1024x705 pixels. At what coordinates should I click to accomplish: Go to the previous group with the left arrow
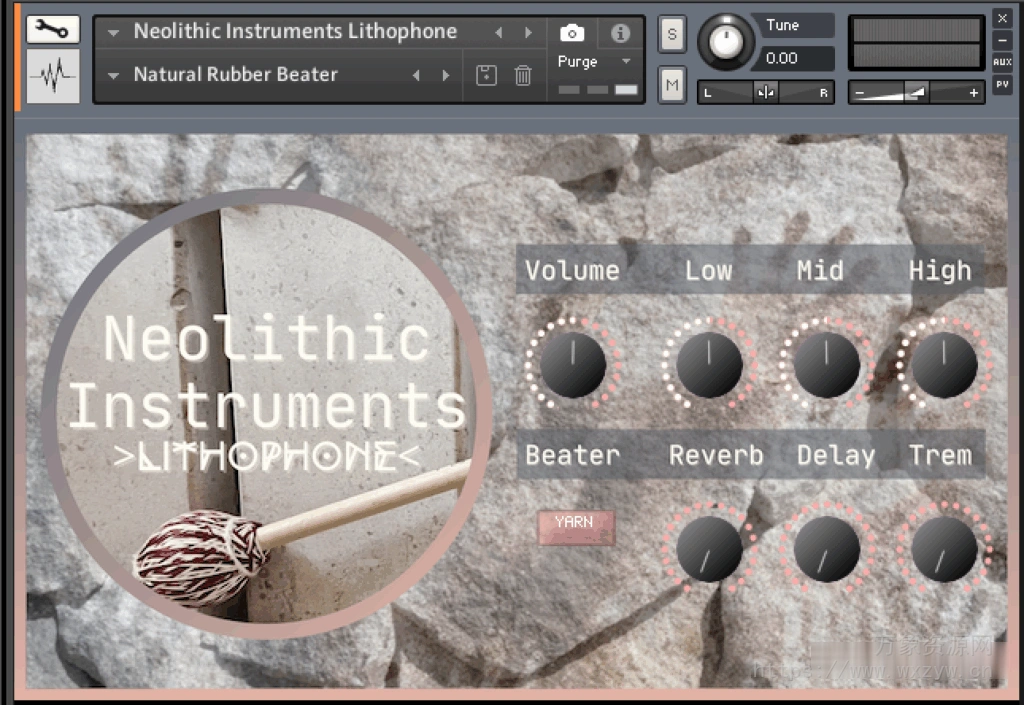(416, 74)
